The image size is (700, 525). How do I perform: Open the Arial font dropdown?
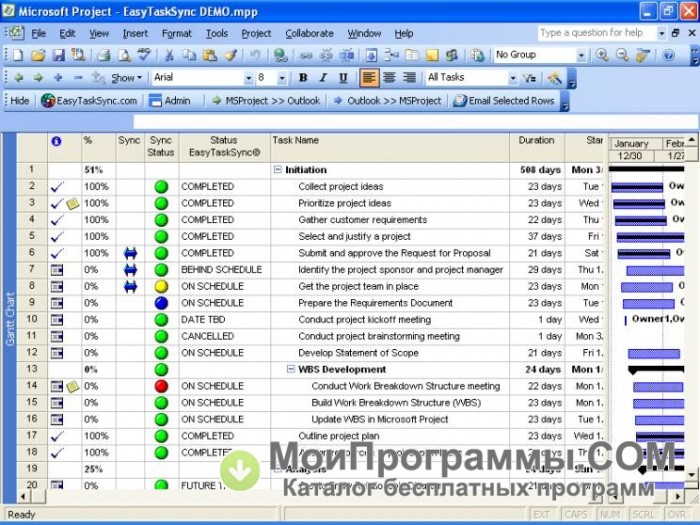coord(248,78)
